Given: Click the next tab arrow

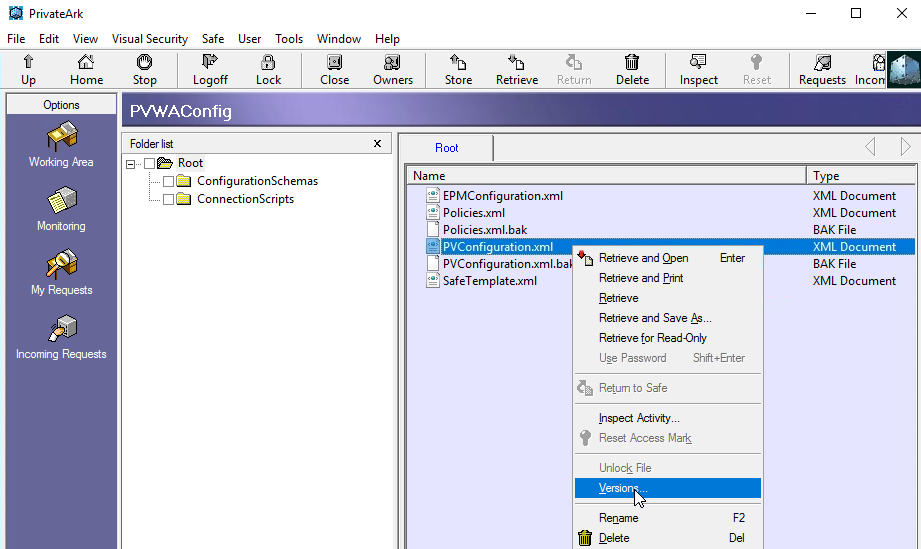Looking at the screenshot, I should pos(905,147).
